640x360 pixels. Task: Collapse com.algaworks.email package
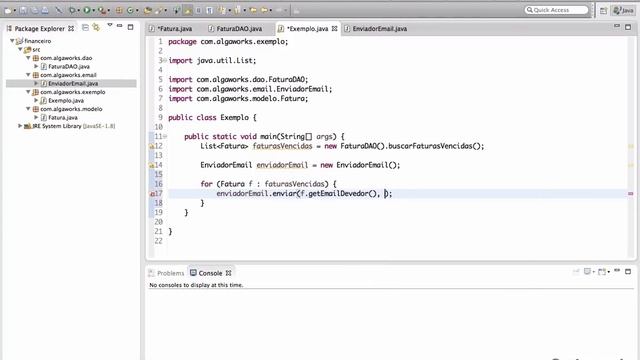coord(28,75)
